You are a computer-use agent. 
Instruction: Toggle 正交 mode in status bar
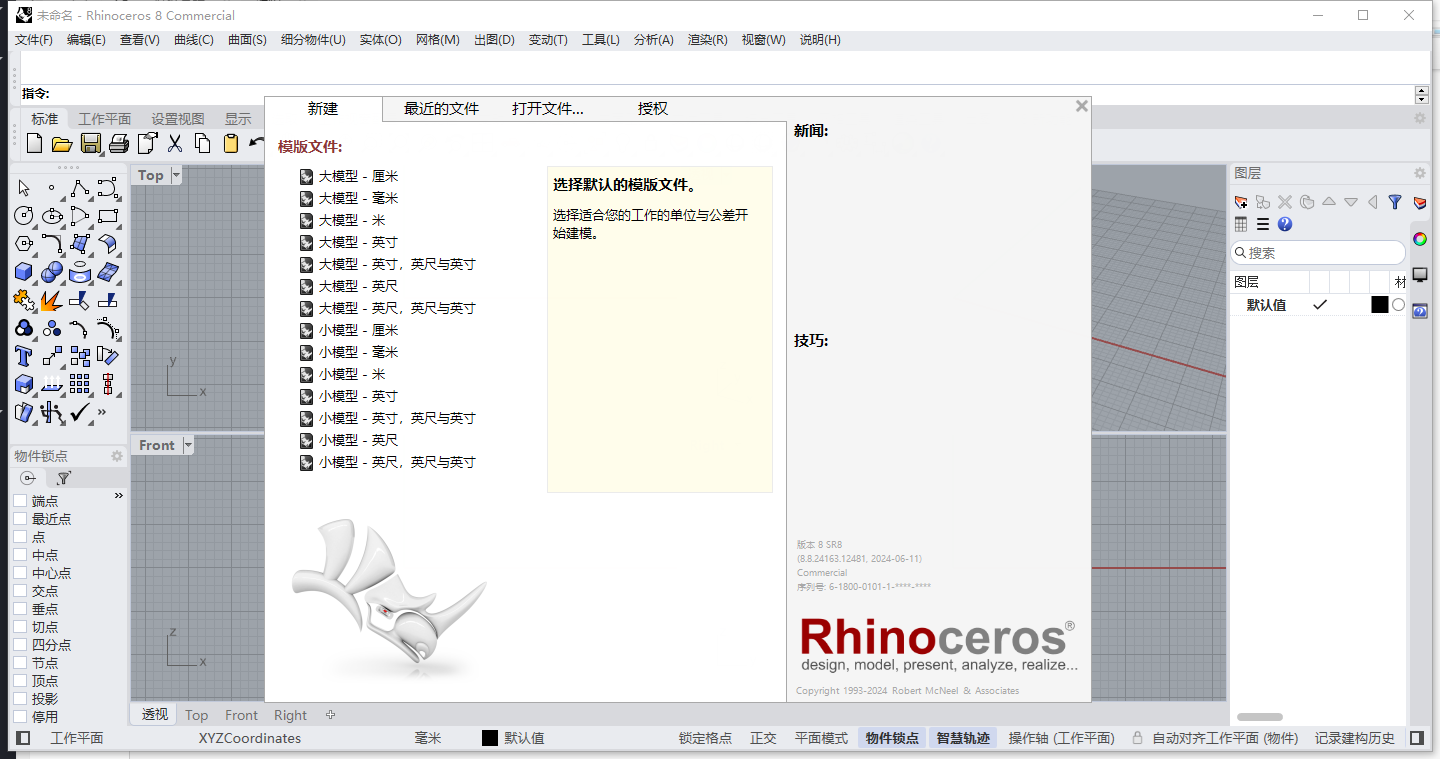click(763, 738)
